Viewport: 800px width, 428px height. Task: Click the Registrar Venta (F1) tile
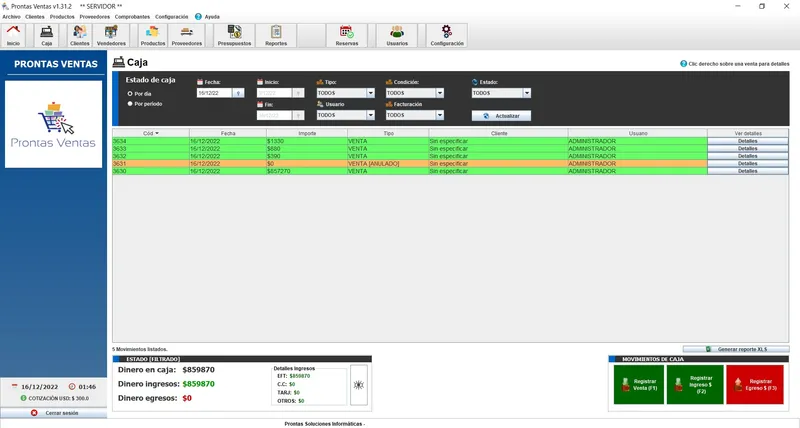[639, 385]
